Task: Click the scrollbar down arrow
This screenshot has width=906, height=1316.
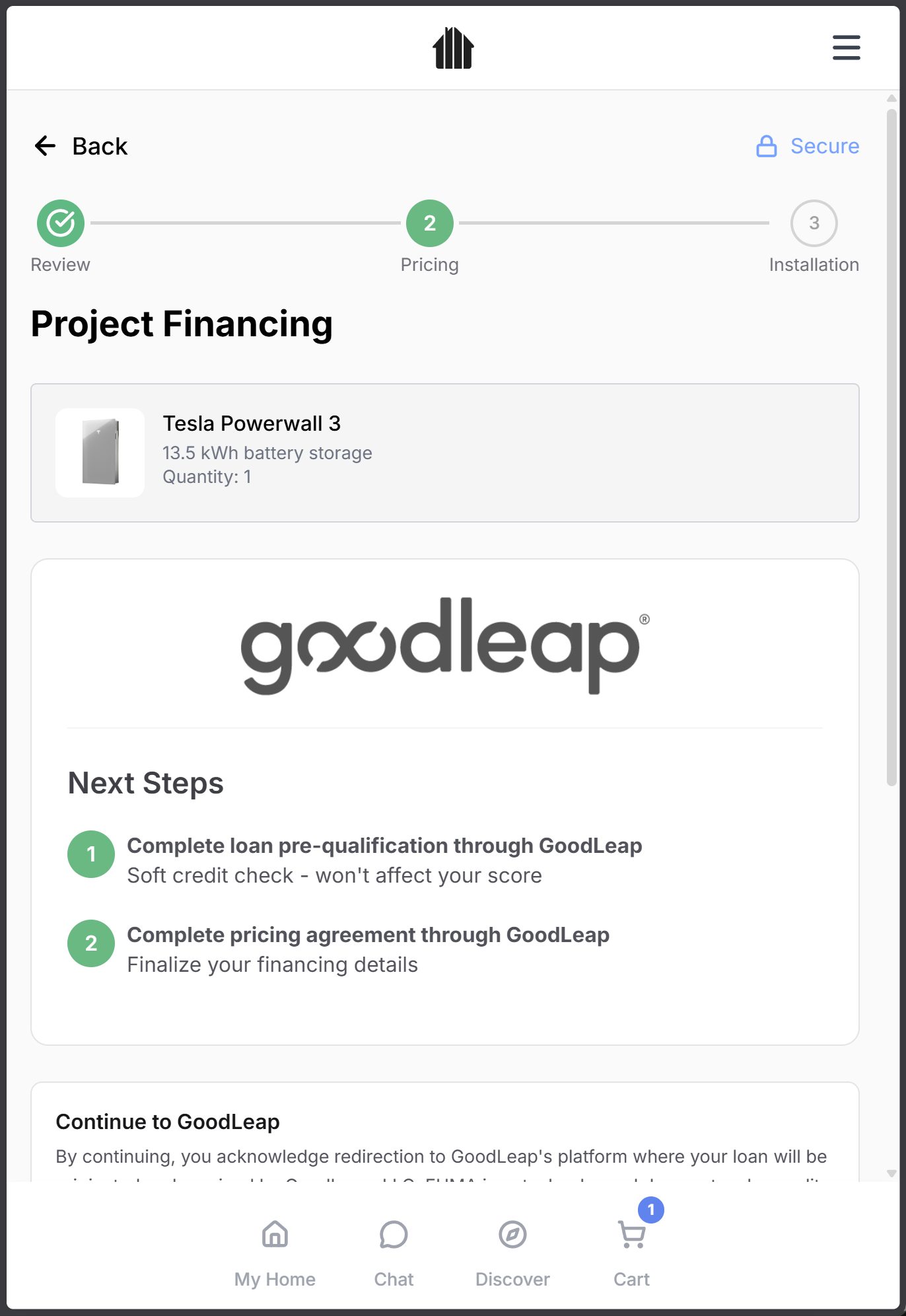Action: tap(891, 1173)
